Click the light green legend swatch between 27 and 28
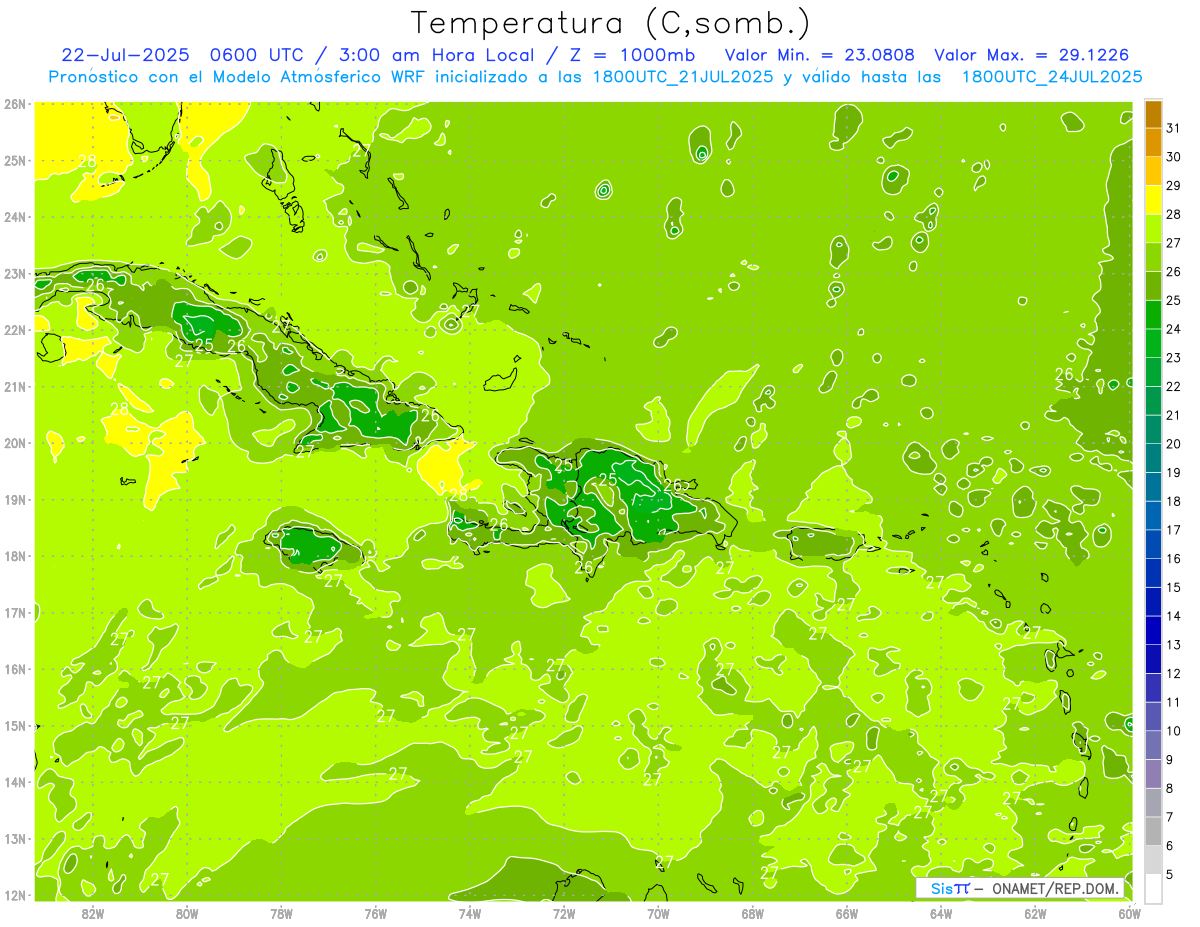 point(1153,229)
